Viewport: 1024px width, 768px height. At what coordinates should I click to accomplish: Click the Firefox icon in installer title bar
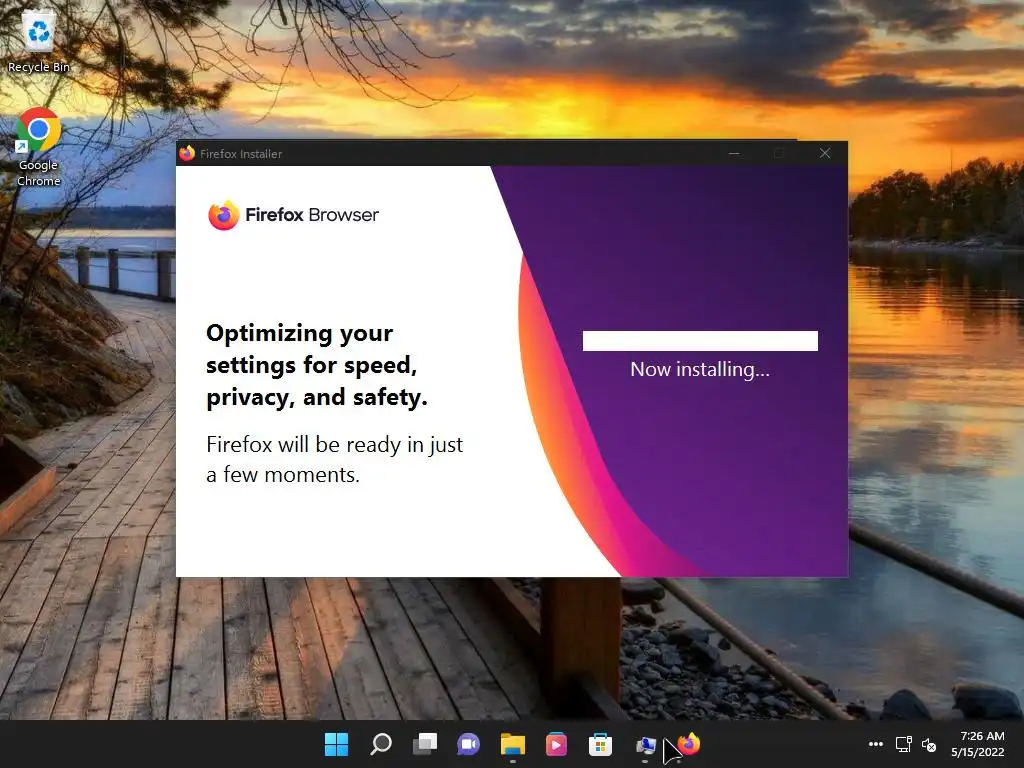coord(187,153)
